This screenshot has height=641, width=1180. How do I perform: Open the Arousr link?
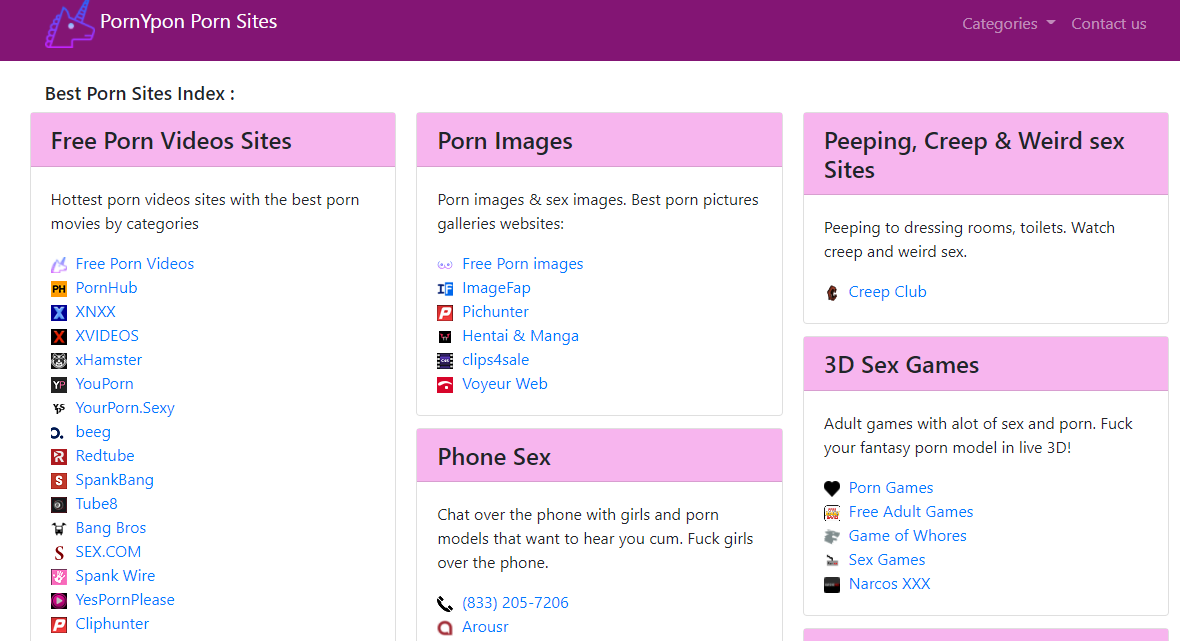(x=485, y=627)
